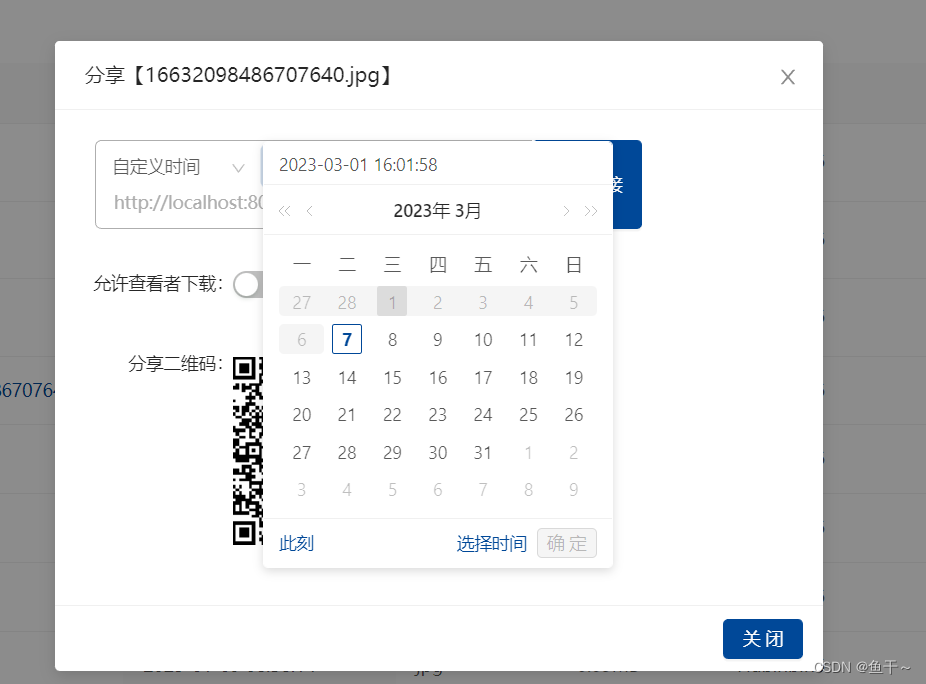Go to next month with right arrow
This screenshot has height=684, width=926.
566,211
